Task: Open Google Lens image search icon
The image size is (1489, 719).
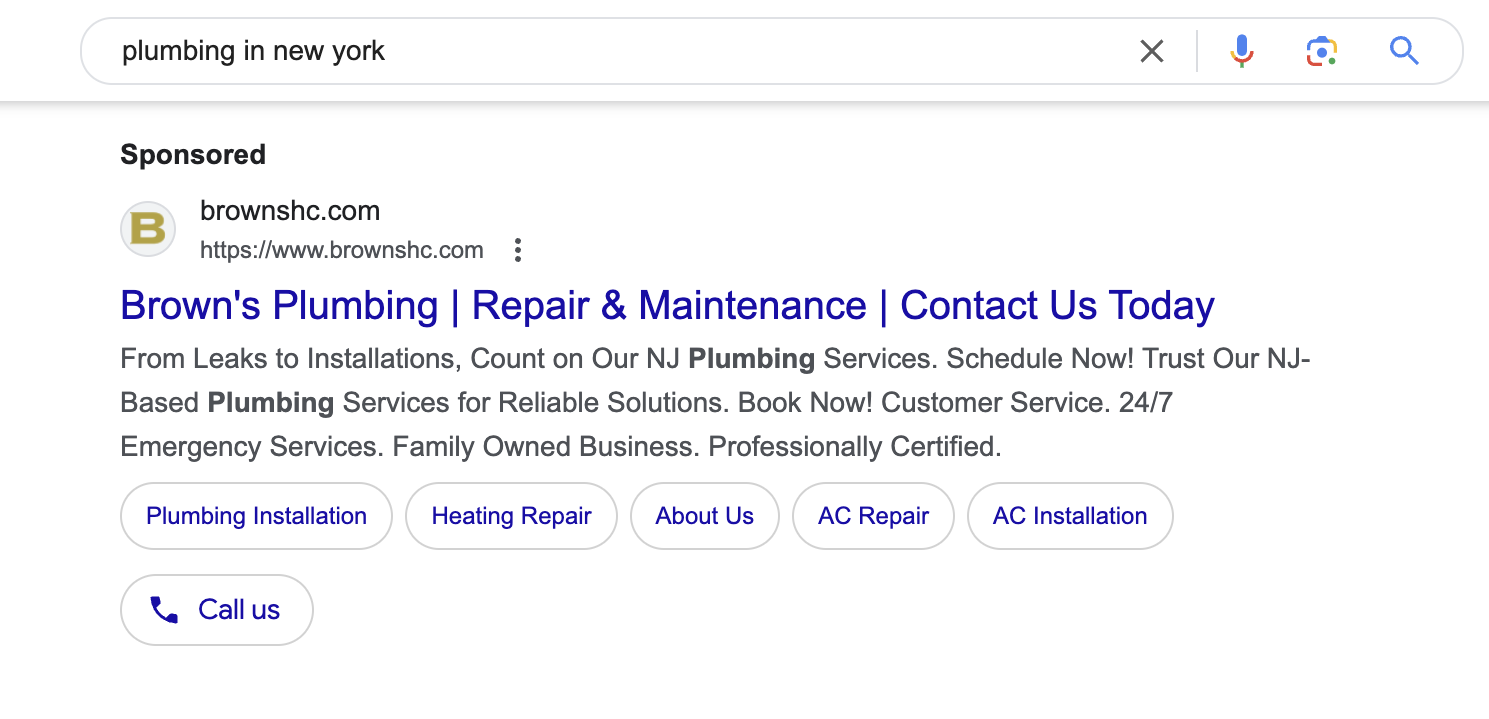Action: click(1322, 51)
